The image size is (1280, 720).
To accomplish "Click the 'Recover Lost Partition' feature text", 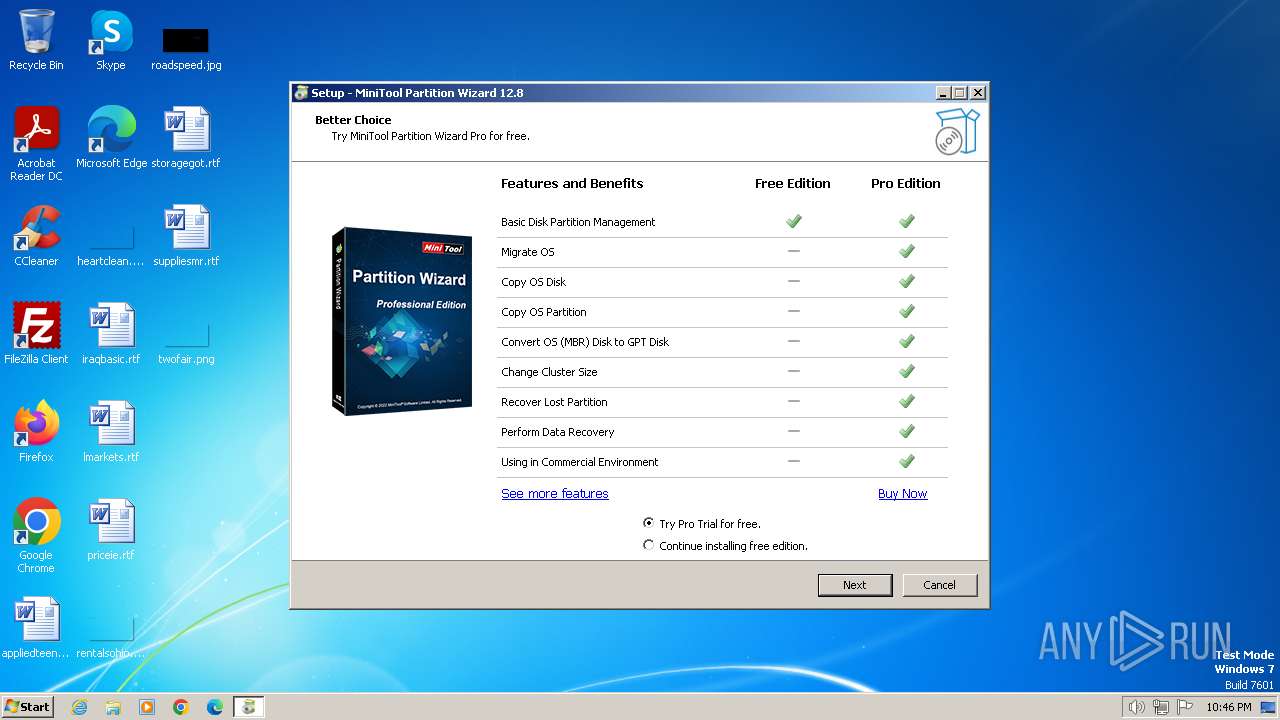I will [x=554, y=402].
